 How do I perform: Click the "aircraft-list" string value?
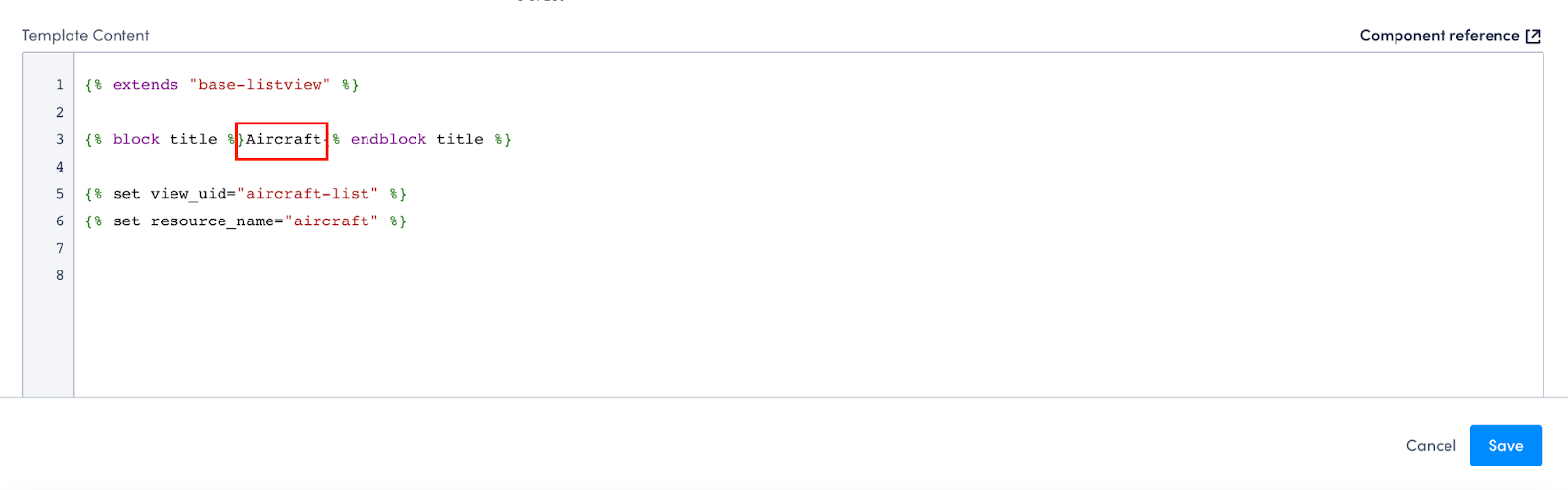click(308, 194)
